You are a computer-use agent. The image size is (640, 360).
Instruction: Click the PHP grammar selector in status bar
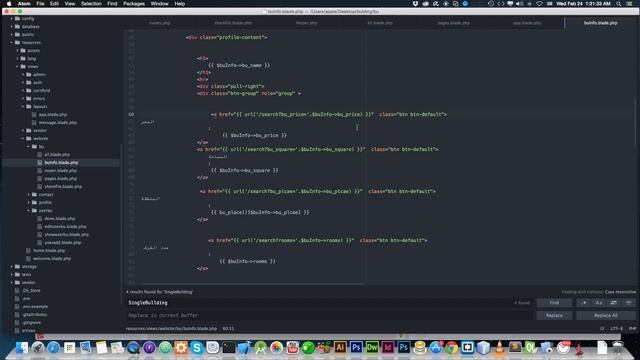[x=633, y=328]
